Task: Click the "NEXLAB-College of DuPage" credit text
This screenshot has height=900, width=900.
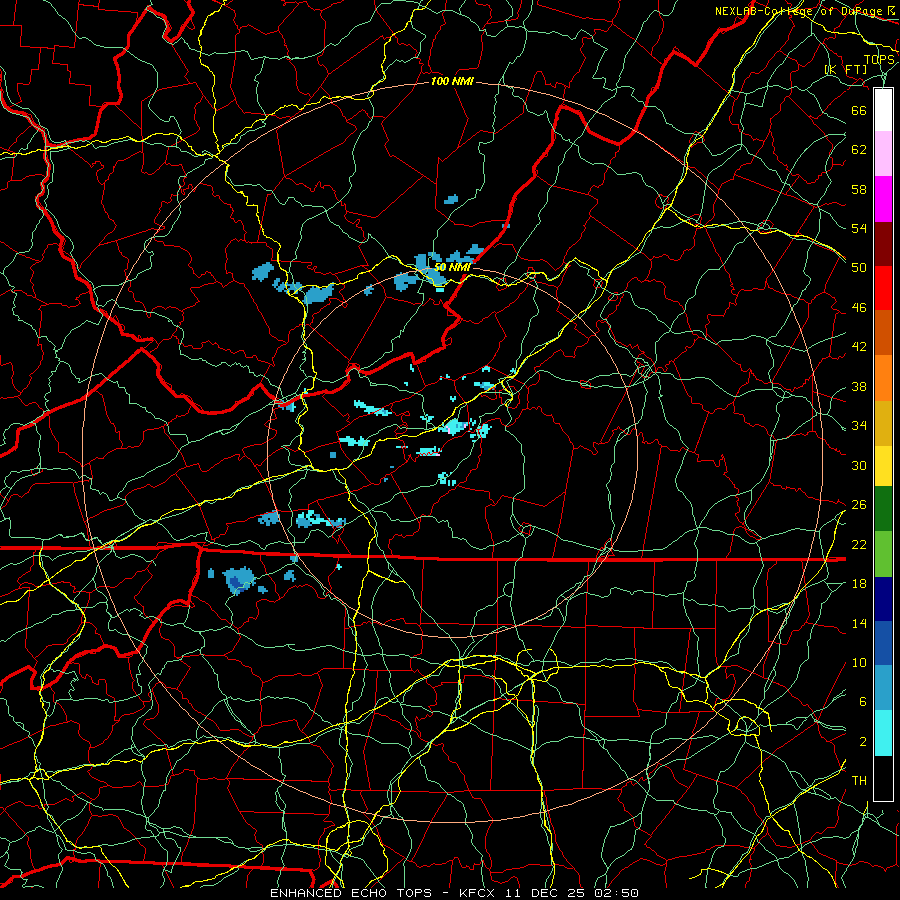Action: 799,11
